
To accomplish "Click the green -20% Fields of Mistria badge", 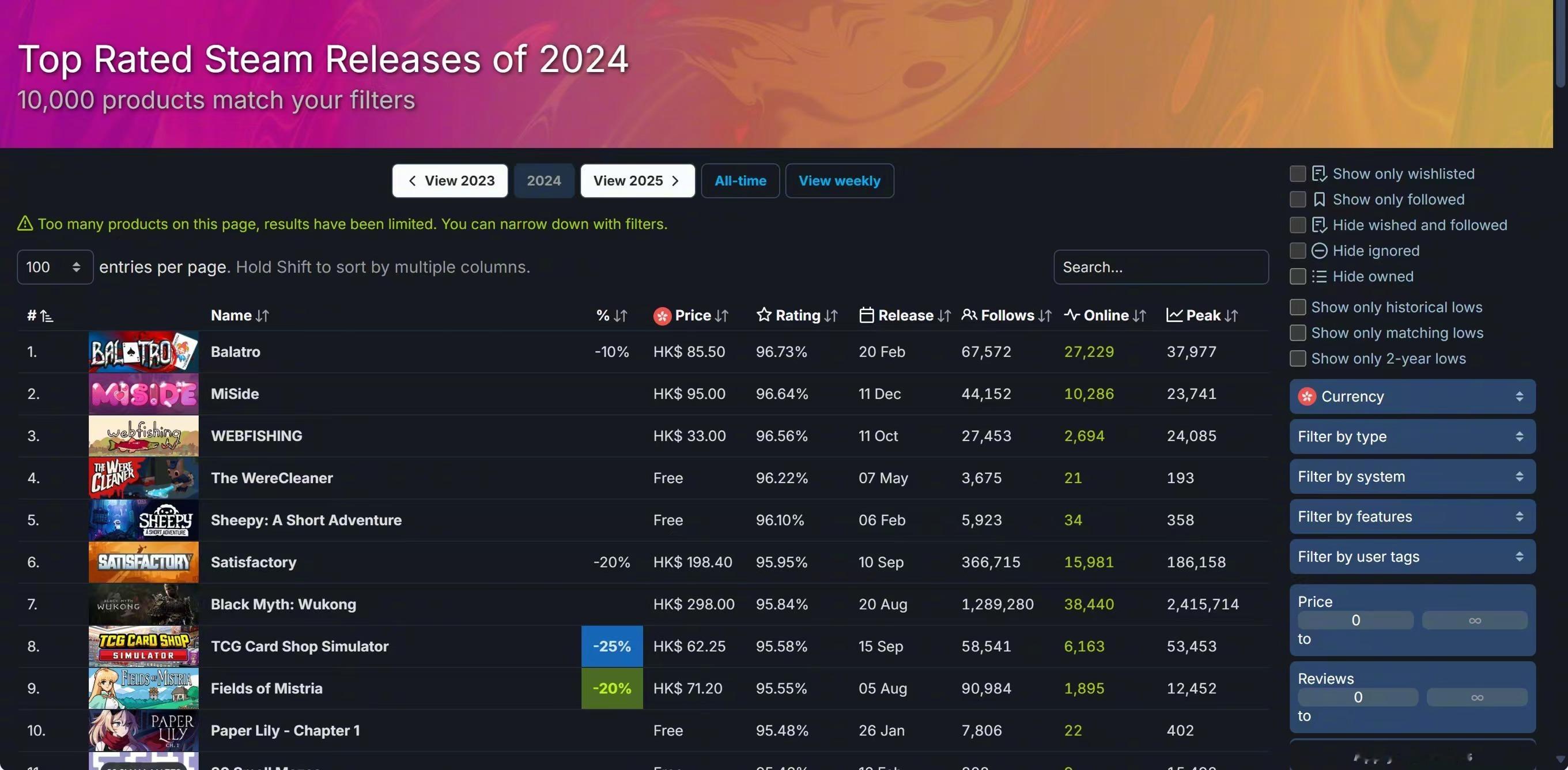I will (612, 688).
